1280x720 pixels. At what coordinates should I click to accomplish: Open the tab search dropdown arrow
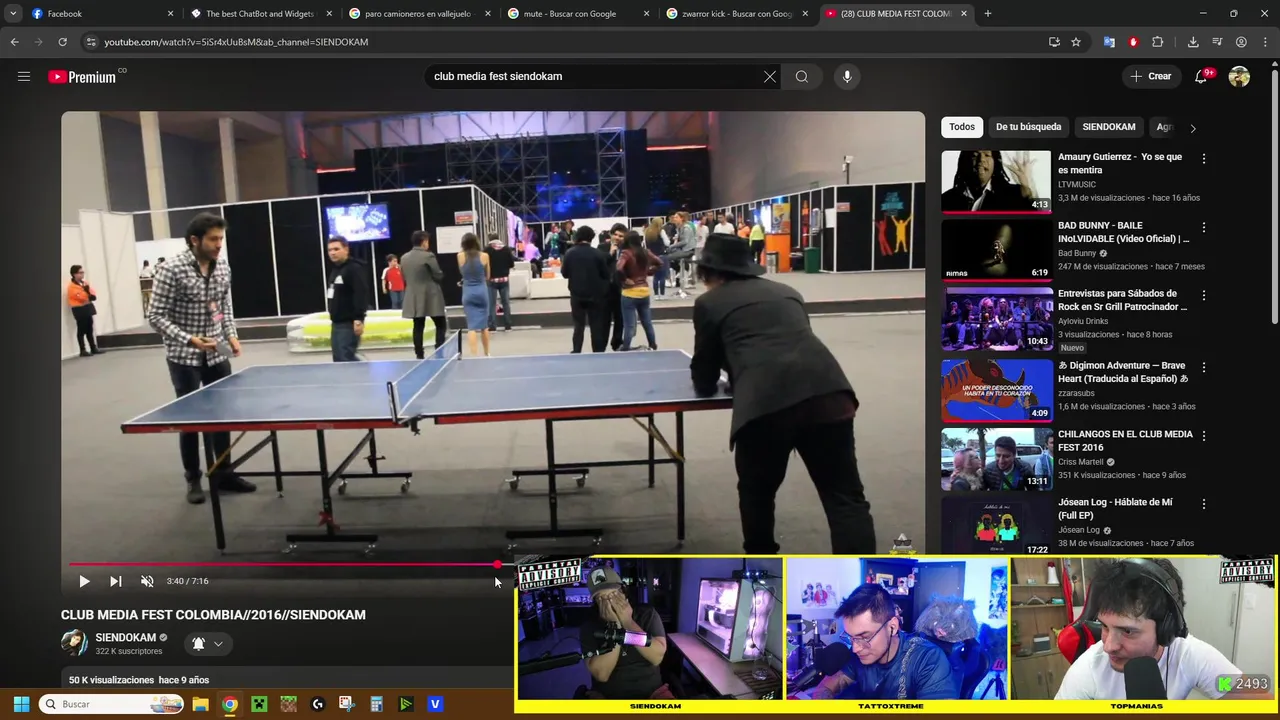[x=13, y=14]
